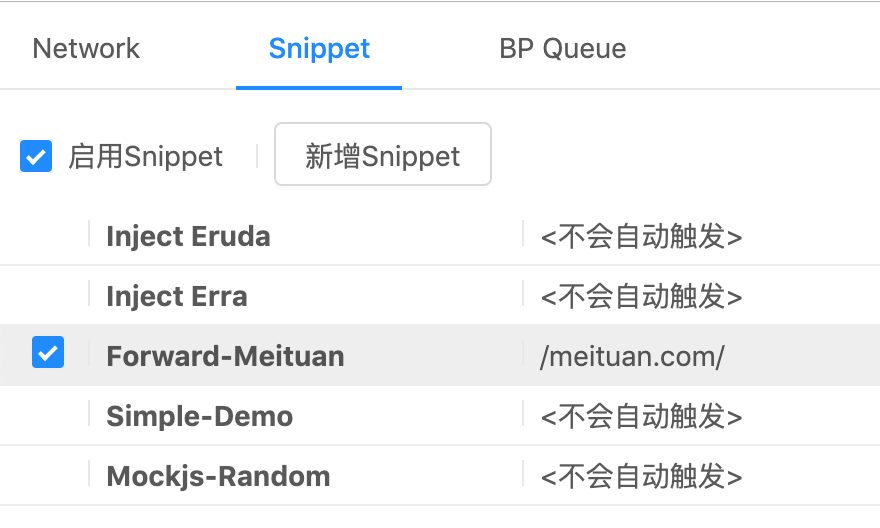Click the empty cell left of Mockjs-Random
The height and width of the screenshot is (528, 880).
(x=46, y=476)
